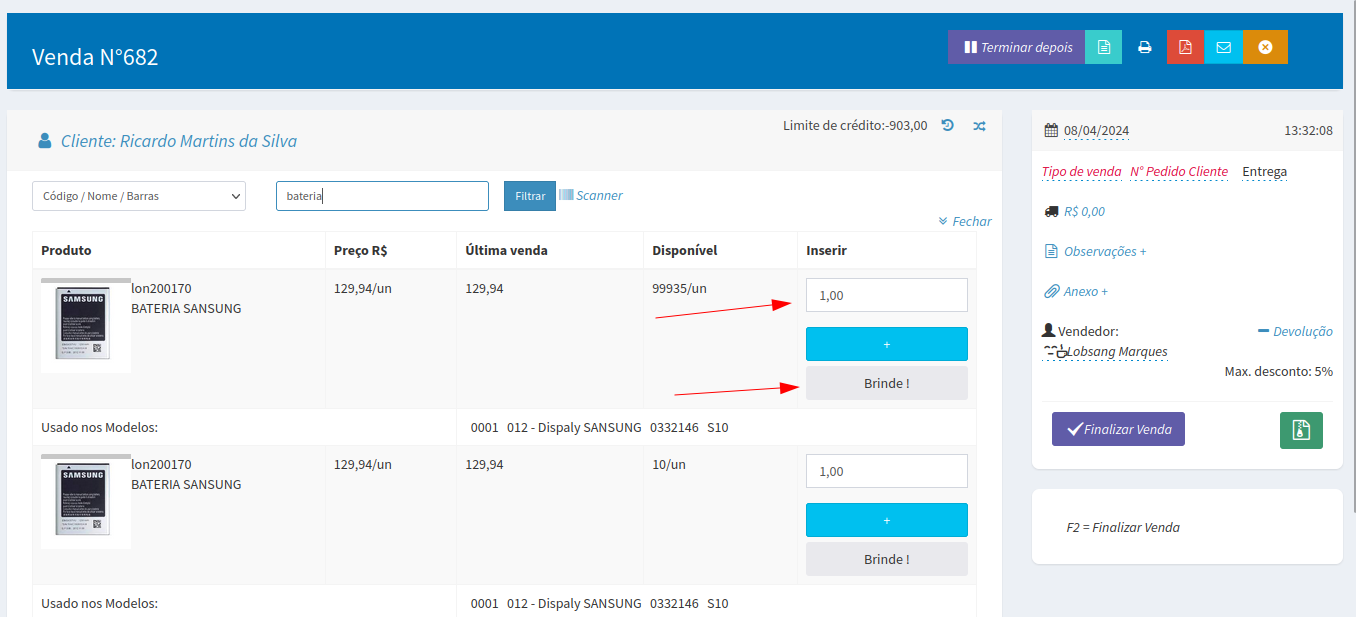Click the Finalizar Venda button
Viewport: 1356px width, 617px height.
pyautogui.click(x=1118, y=429)
